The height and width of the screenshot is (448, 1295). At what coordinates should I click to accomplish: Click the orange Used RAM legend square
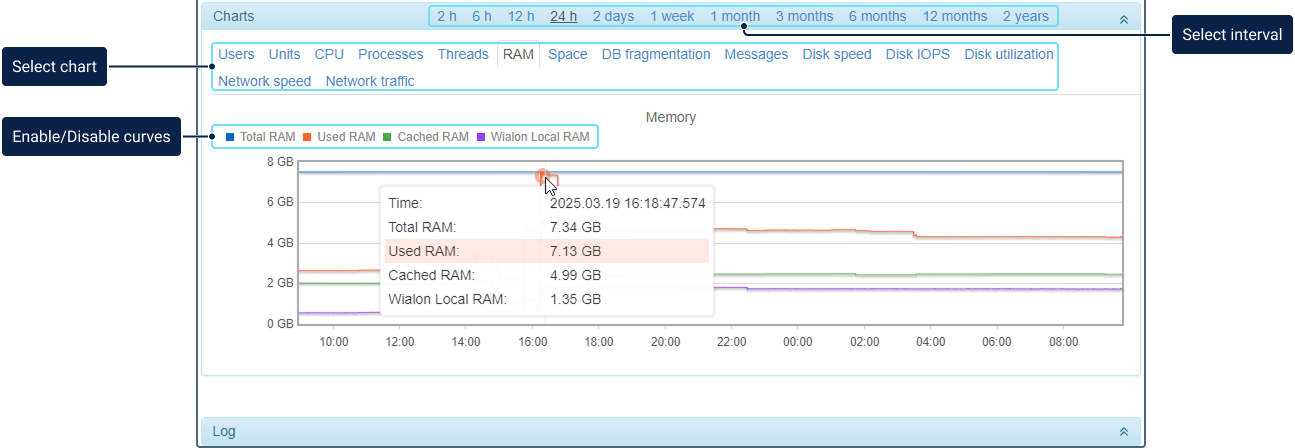pos(308,137)
